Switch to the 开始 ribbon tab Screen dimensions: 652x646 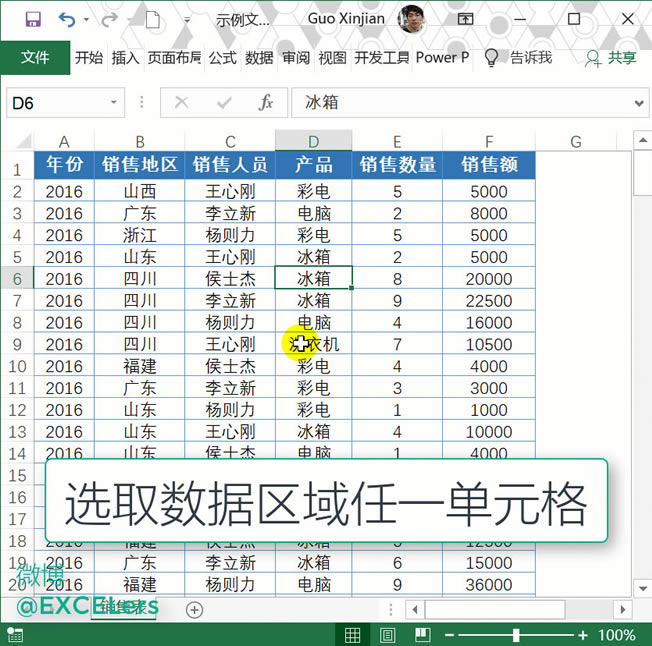coord(89,57)
